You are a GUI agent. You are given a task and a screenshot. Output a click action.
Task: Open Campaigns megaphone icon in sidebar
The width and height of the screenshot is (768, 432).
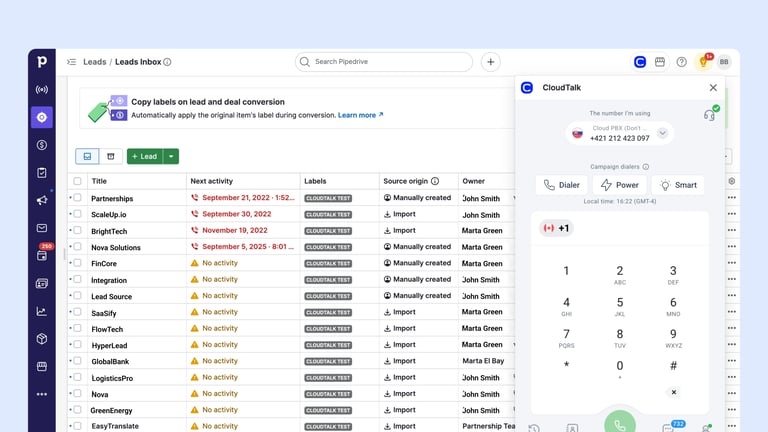coord(42,200)
